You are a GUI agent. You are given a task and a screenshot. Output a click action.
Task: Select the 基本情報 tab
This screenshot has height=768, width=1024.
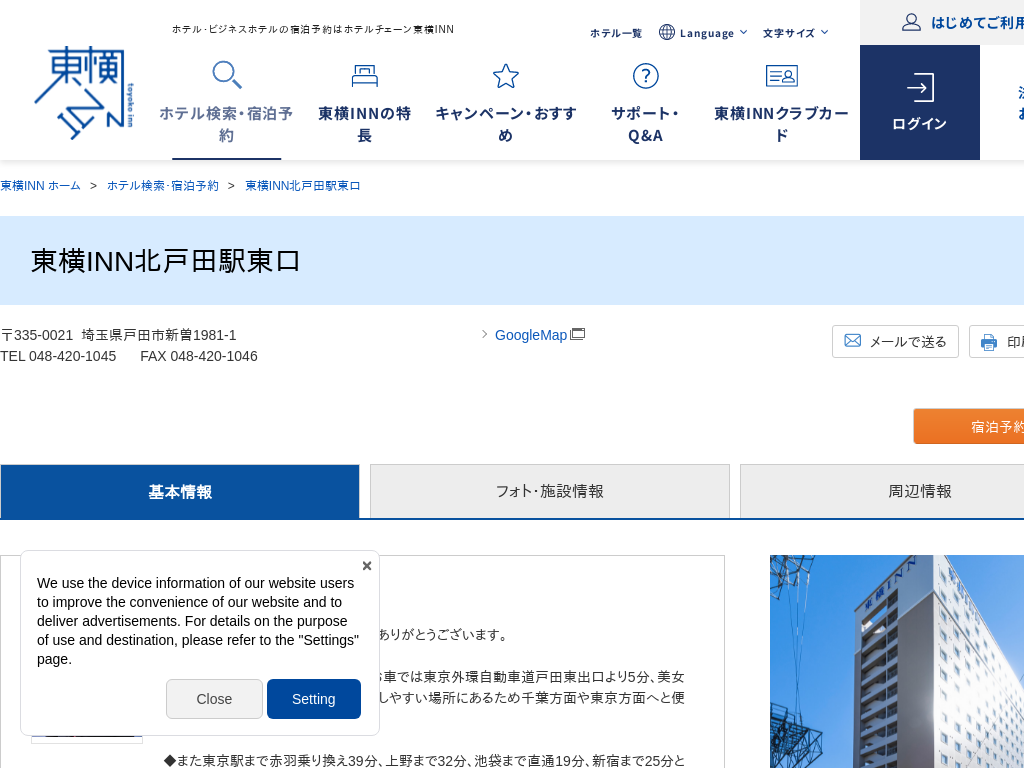(180, 492)
